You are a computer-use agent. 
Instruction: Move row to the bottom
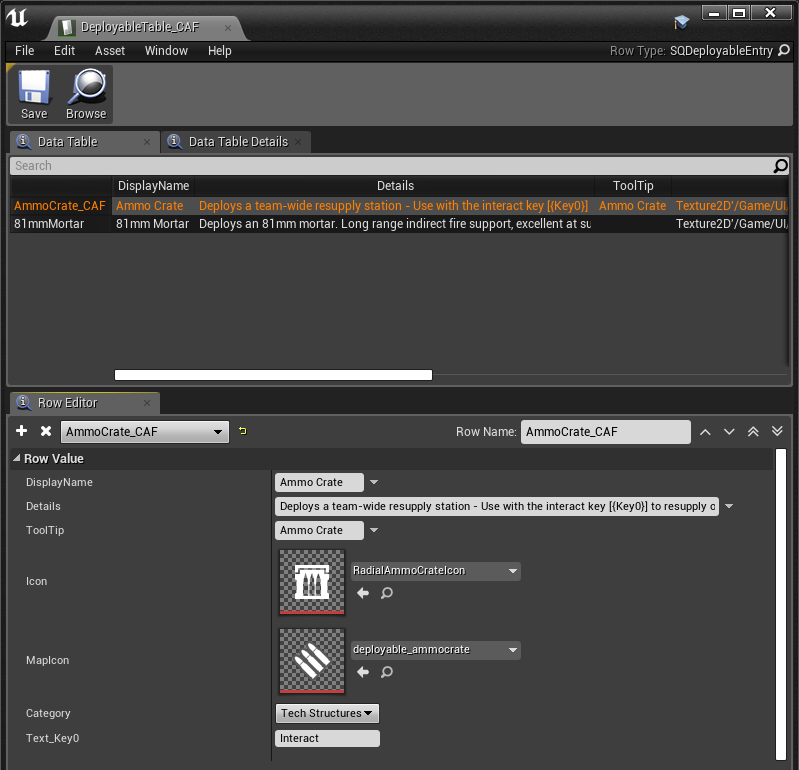pyautogui.click(x=777, y=432)
